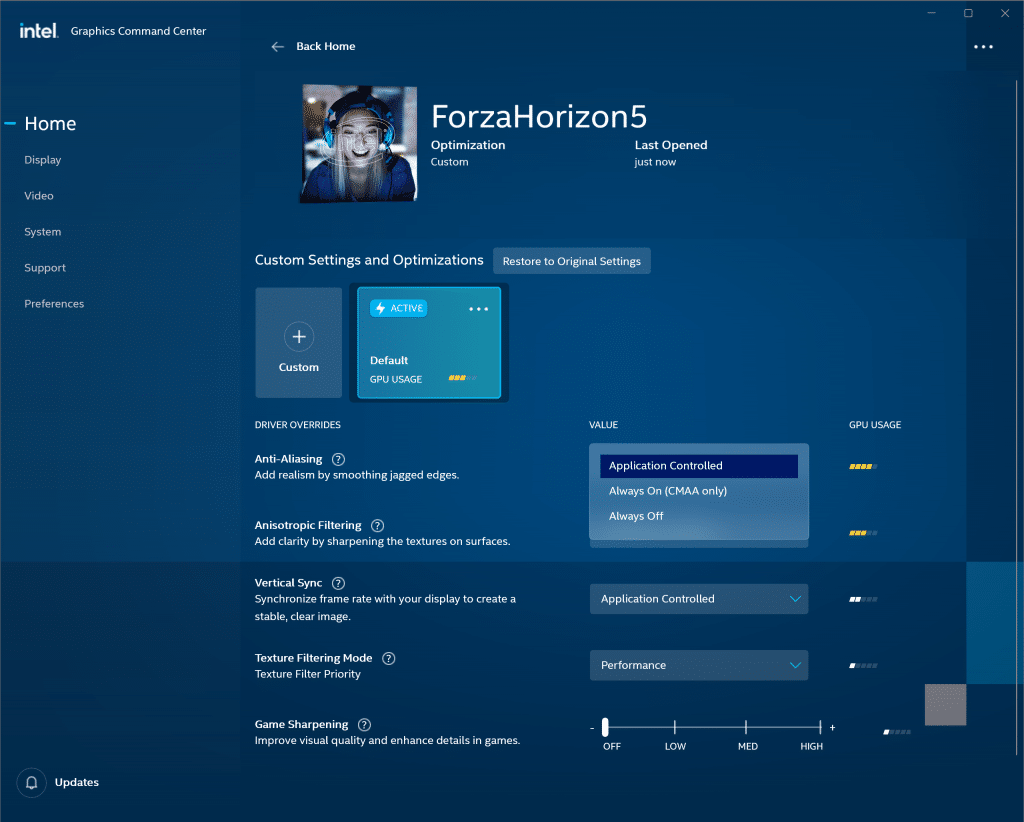Screen dimensions: 1024x822
Task: Open the Video section
Action: point(39,196)
